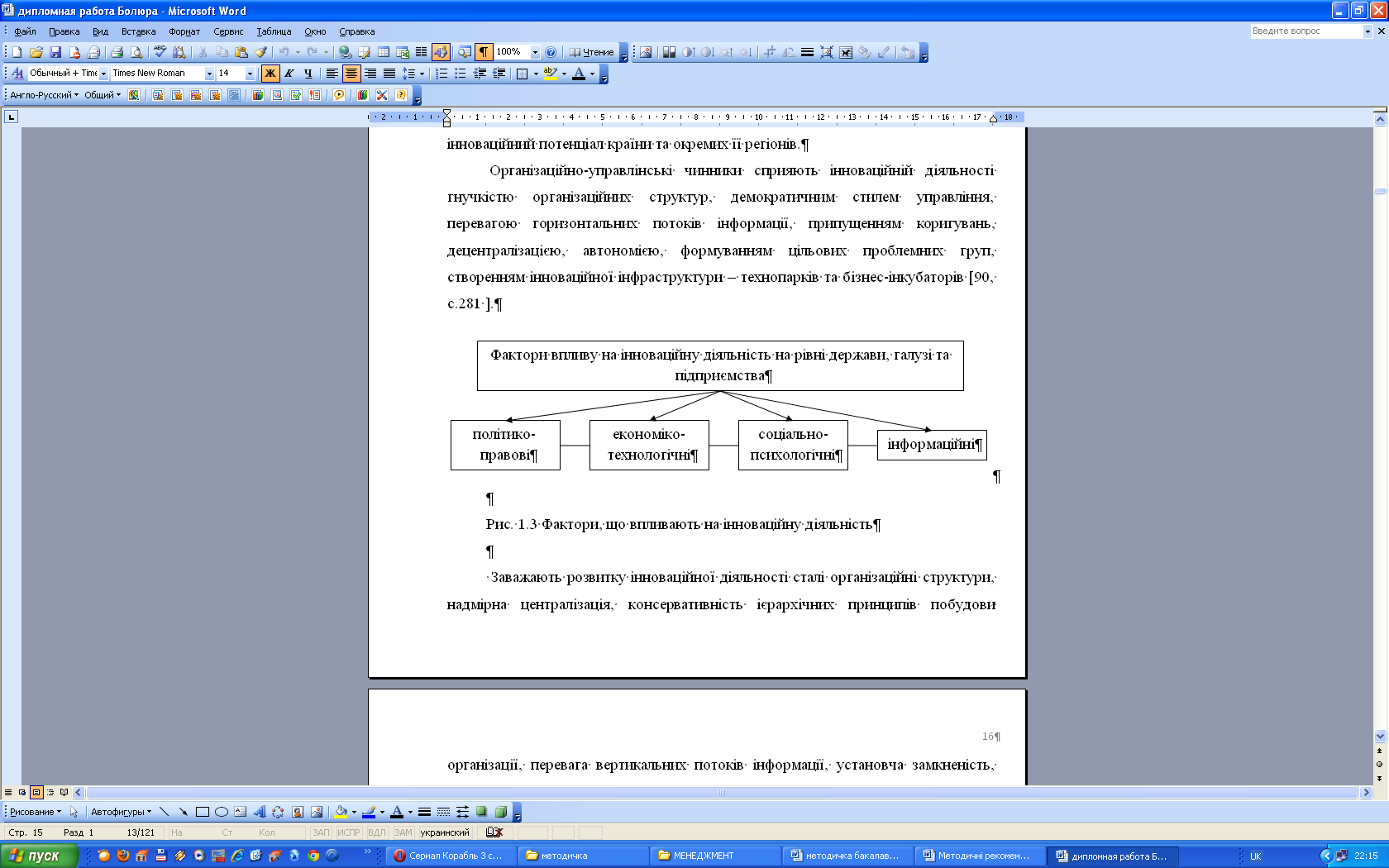The width and height of the screenshot is (1389, 868).
Task: Select the Rectangle drawing tool
Action: pos(202,812)
